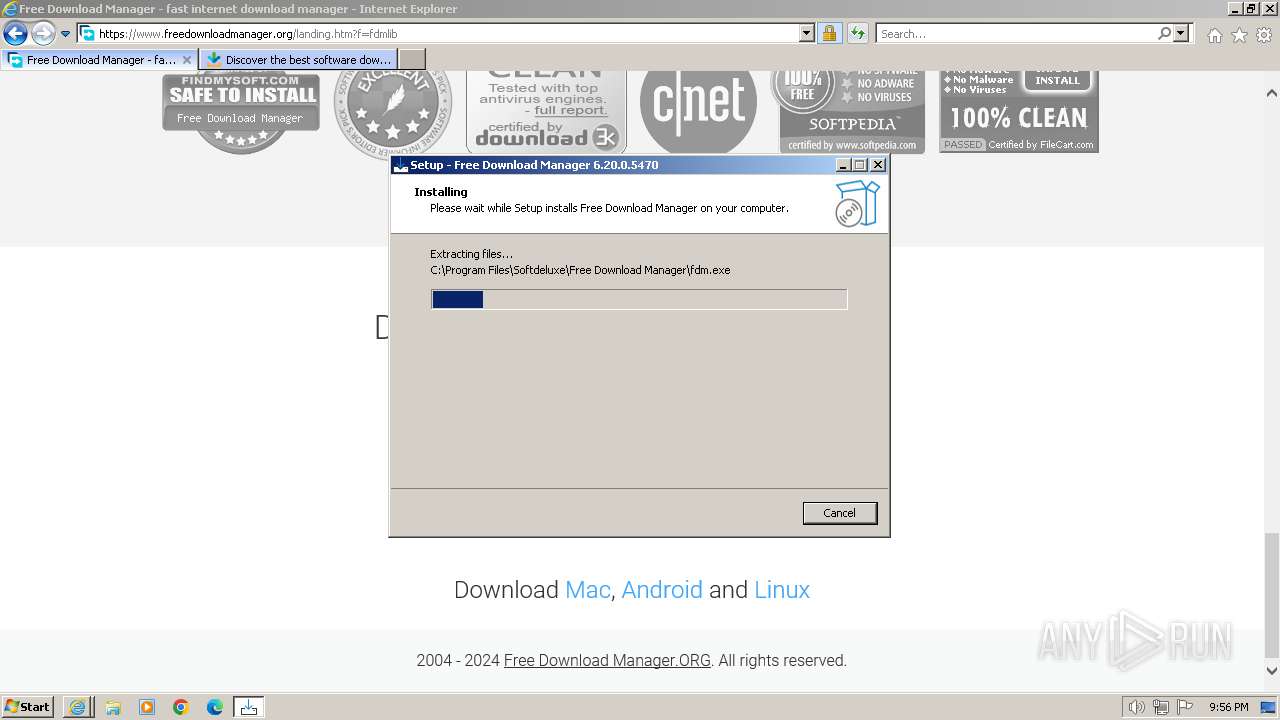Screen dimensions: 1280x720
Task: Click the Softpedia 100% Free badge
Action: coord(852,112)
